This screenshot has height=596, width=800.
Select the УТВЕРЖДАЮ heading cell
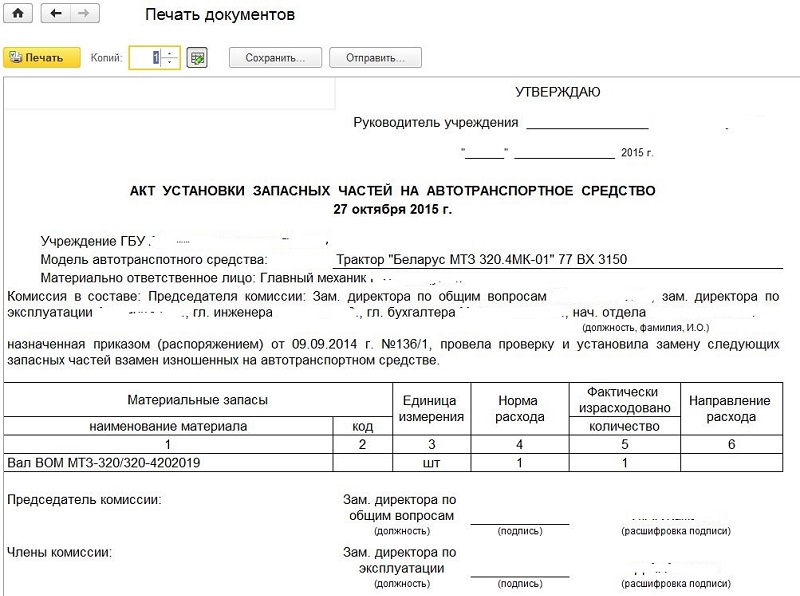coord(557,93)
